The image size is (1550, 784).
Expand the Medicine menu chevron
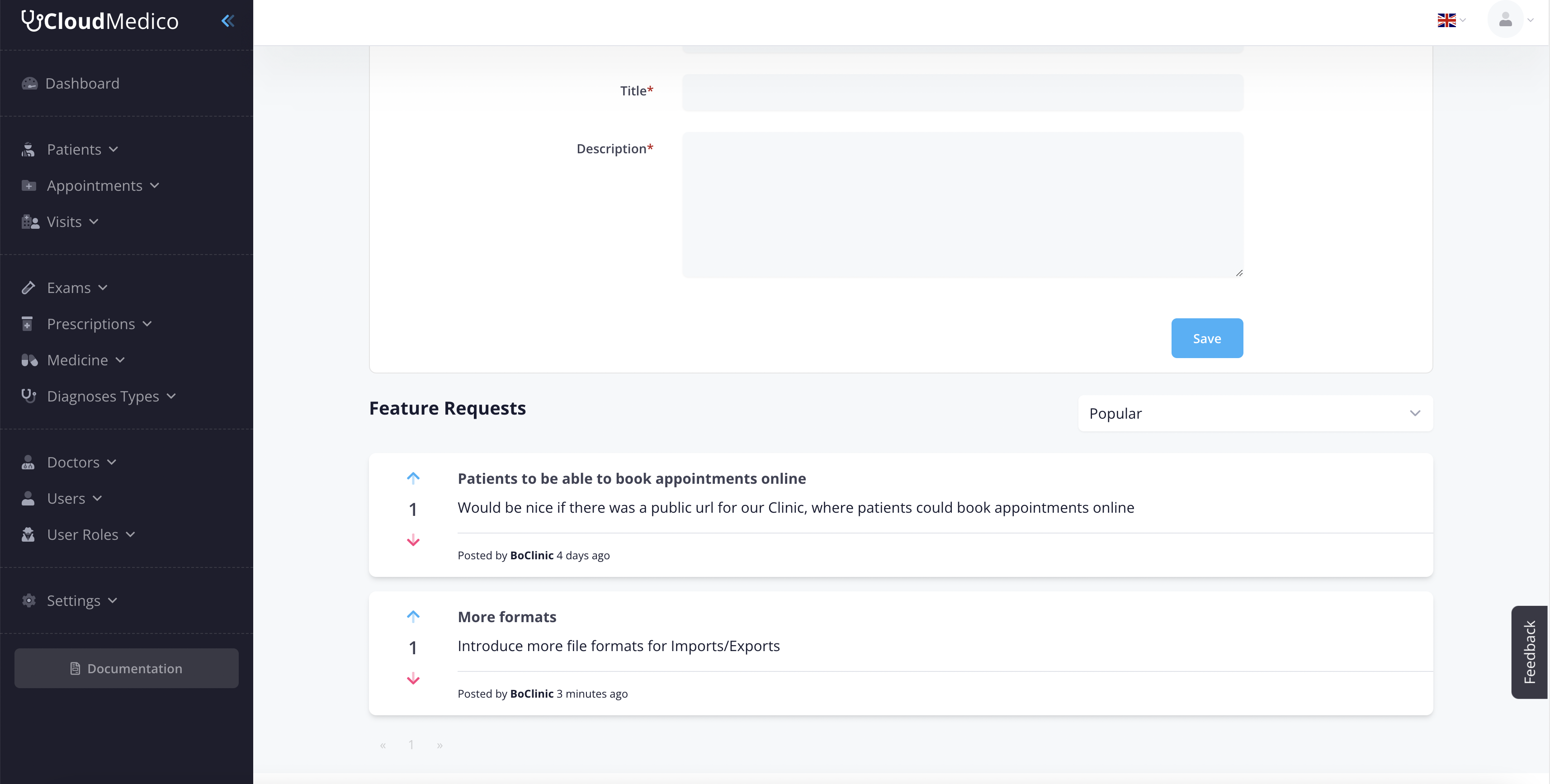[x=120, y=360]
